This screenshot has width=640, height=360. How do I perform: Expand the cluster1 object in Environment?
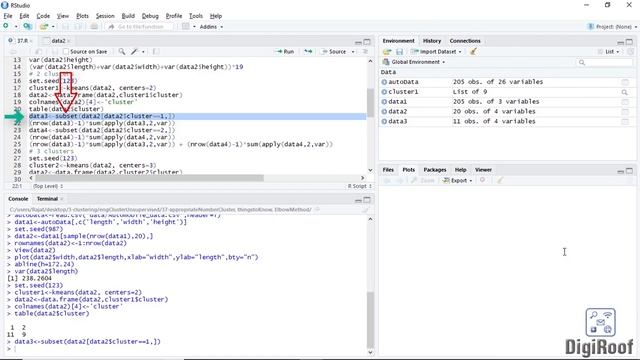pyautogui.click(x=384, y=92)
